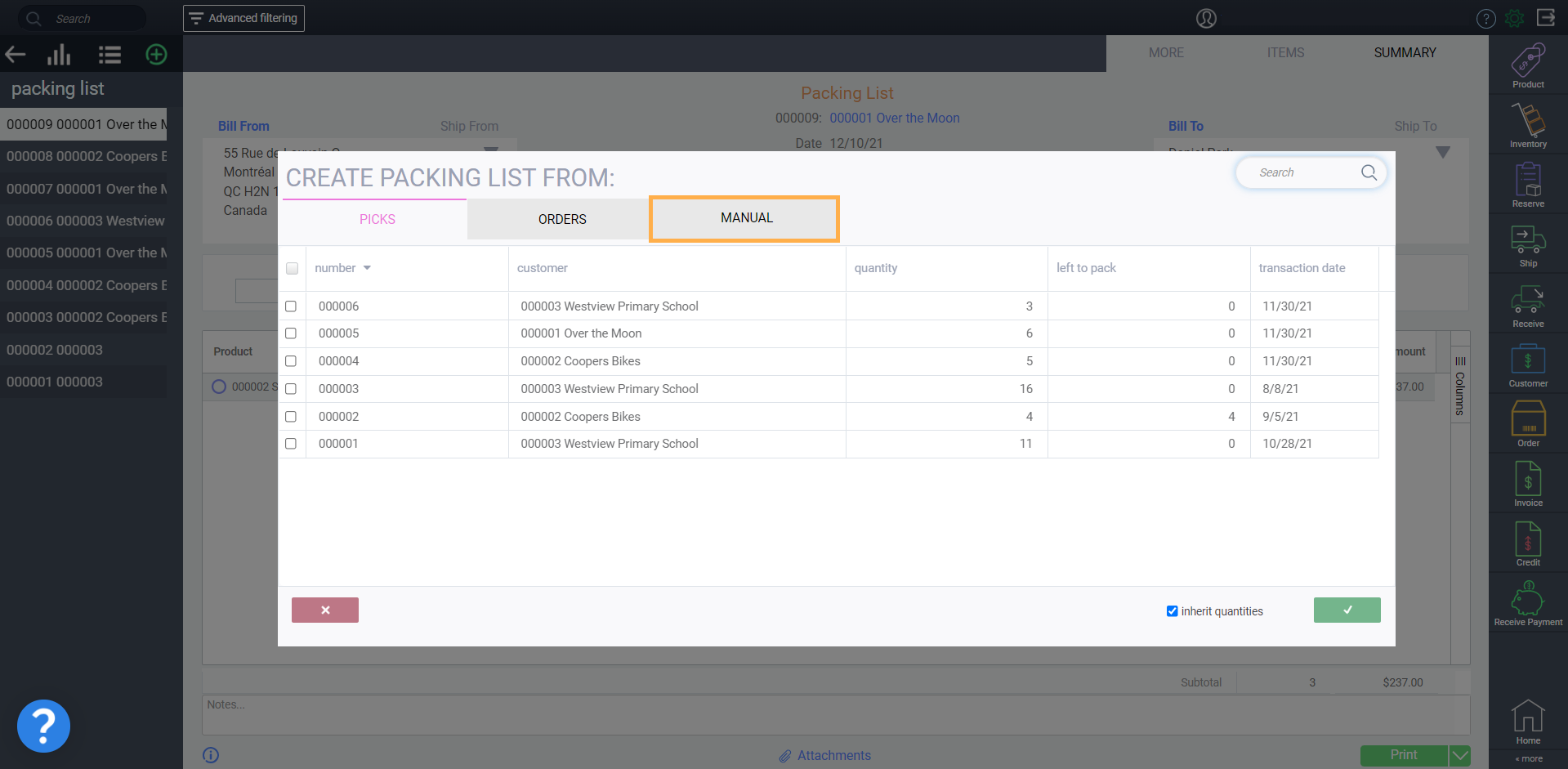Check the box for pick 000004
This screenshot has width=1568, height=769.
[291, 361]
